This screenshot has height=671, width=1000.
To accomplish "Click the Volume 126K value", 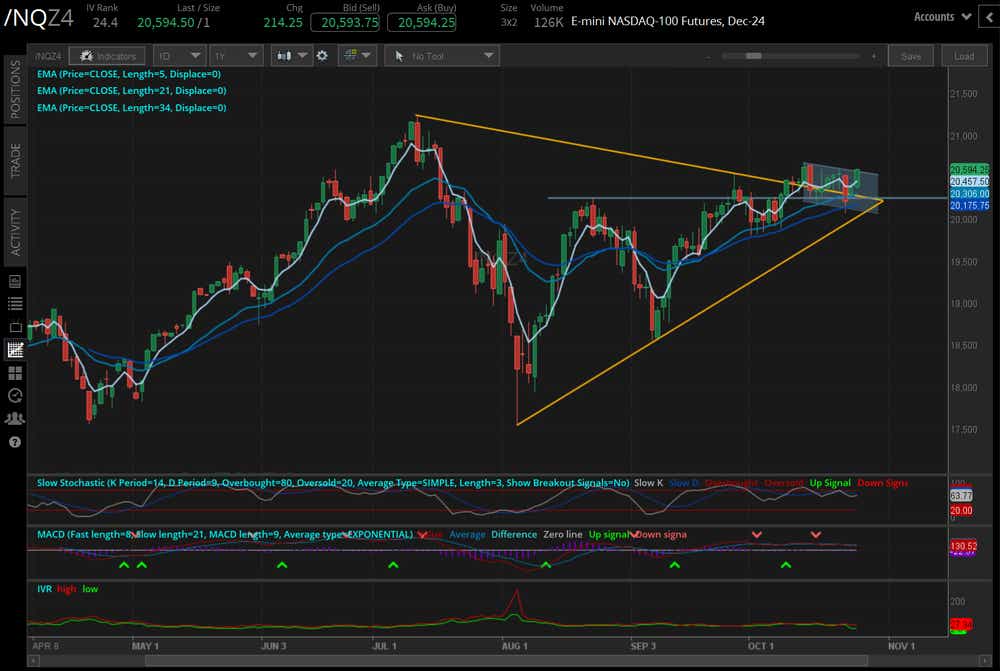I will click(x=548, y=23).
